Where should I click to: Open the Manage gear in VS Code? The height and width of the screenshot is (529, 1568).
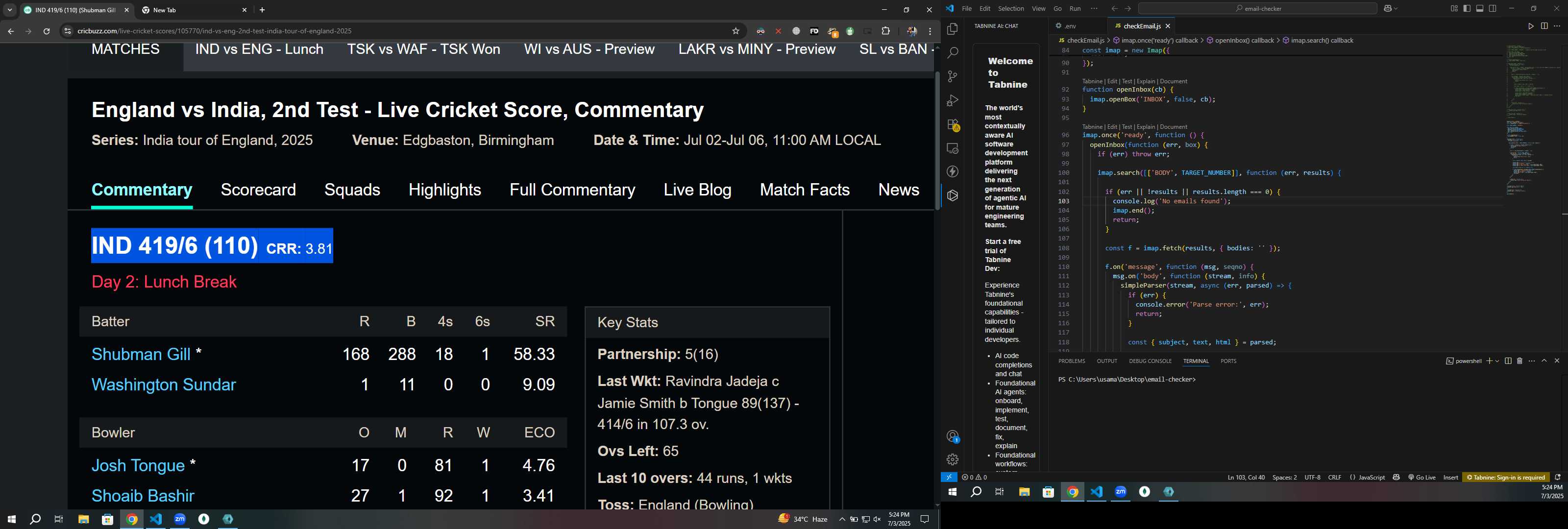point(953,459)
